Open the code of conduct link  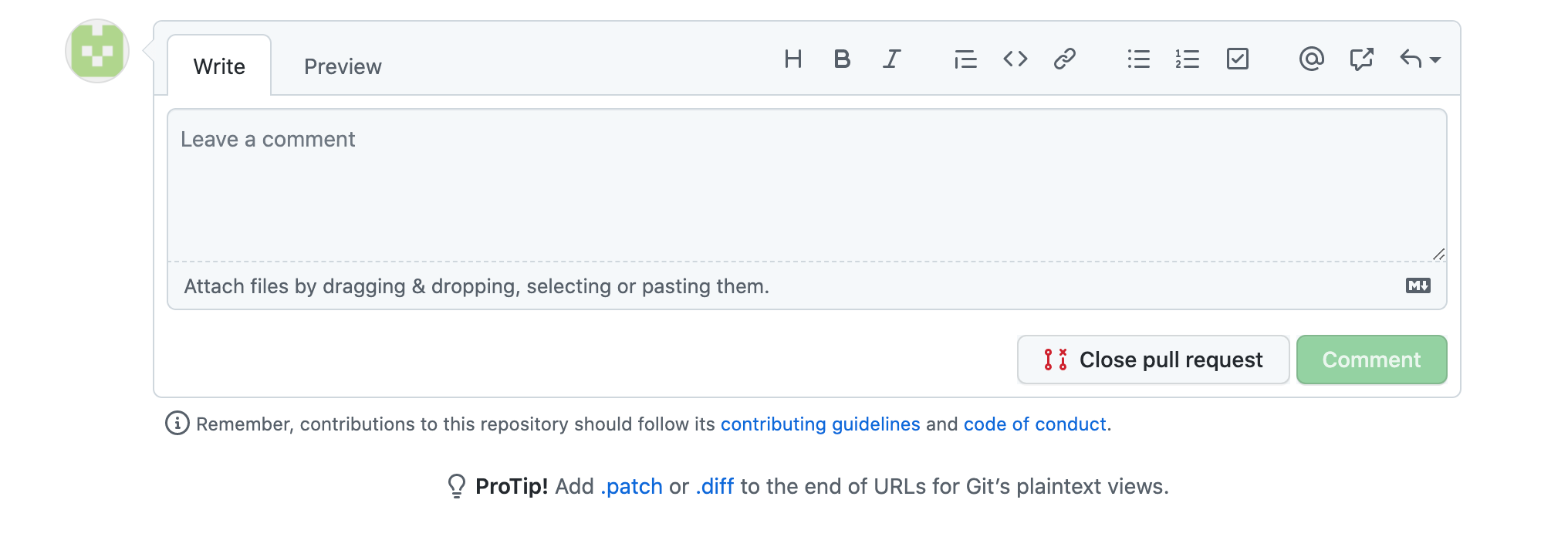pos(1034,424)
